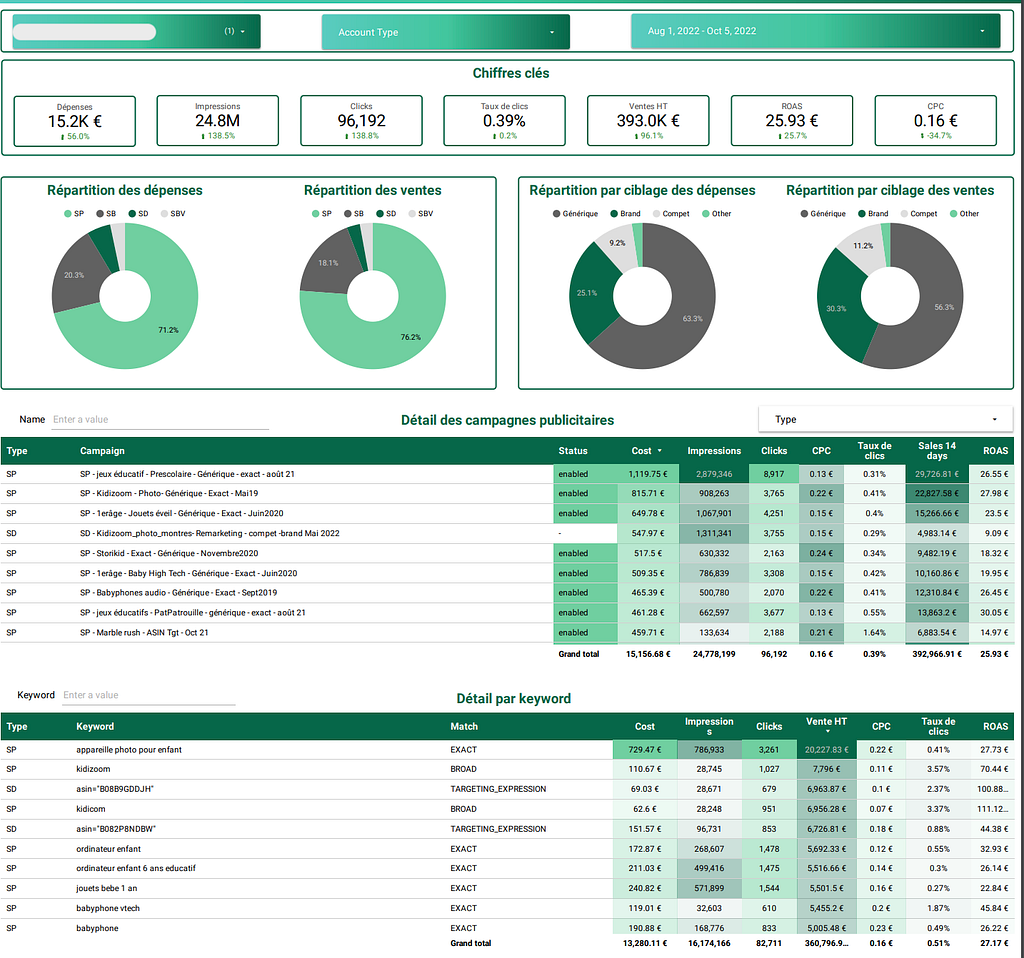Toggle Brand legend in ciblage des dépenses

(x=625, y=214)
